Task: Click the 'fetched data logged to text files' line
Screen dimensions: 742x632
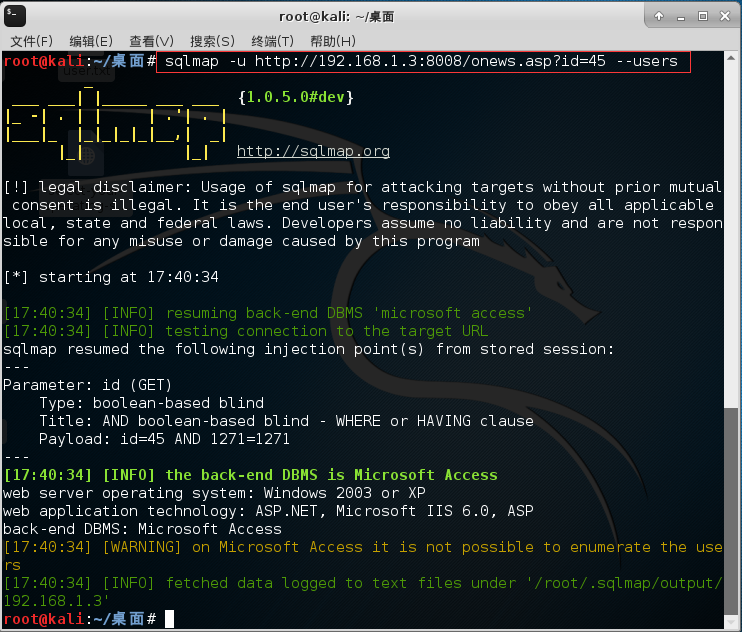Action: tap(363, 592)
